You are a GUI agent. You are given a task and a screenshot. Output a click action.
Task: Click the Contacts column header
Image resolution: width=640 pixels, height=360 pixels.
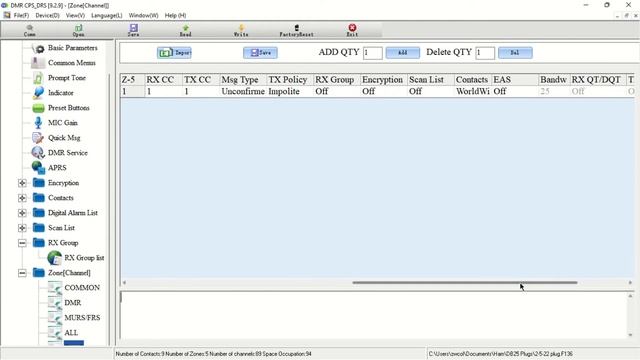coord(473,80)
